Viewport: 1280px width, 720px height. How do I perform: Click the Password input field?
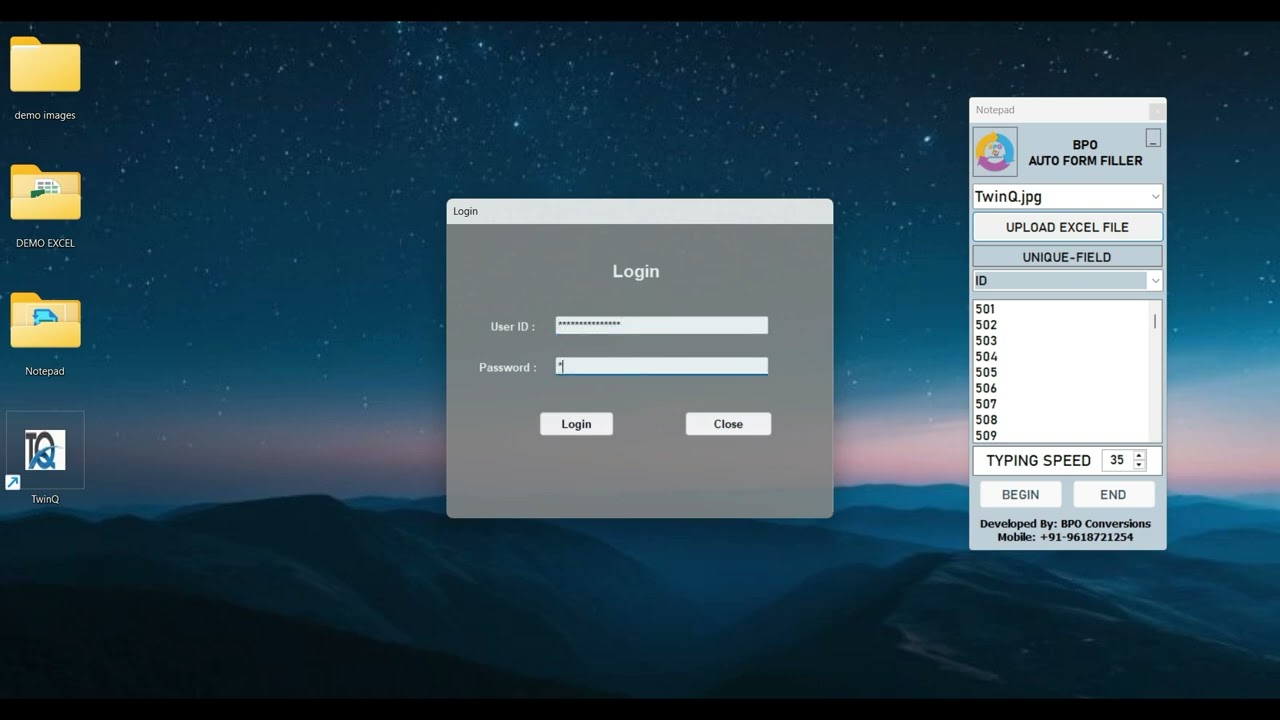(x=661, y=366)
